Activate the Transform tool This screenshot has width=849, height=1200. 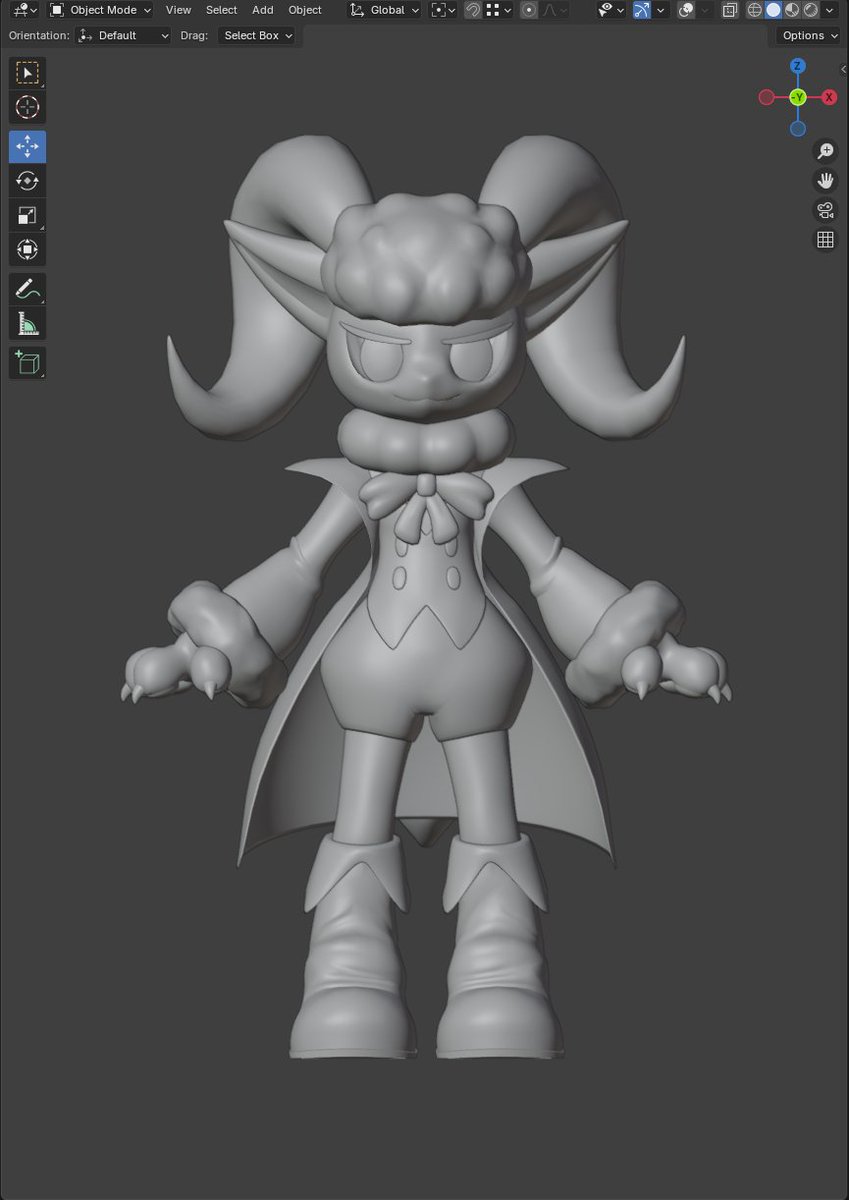point(27,249)
